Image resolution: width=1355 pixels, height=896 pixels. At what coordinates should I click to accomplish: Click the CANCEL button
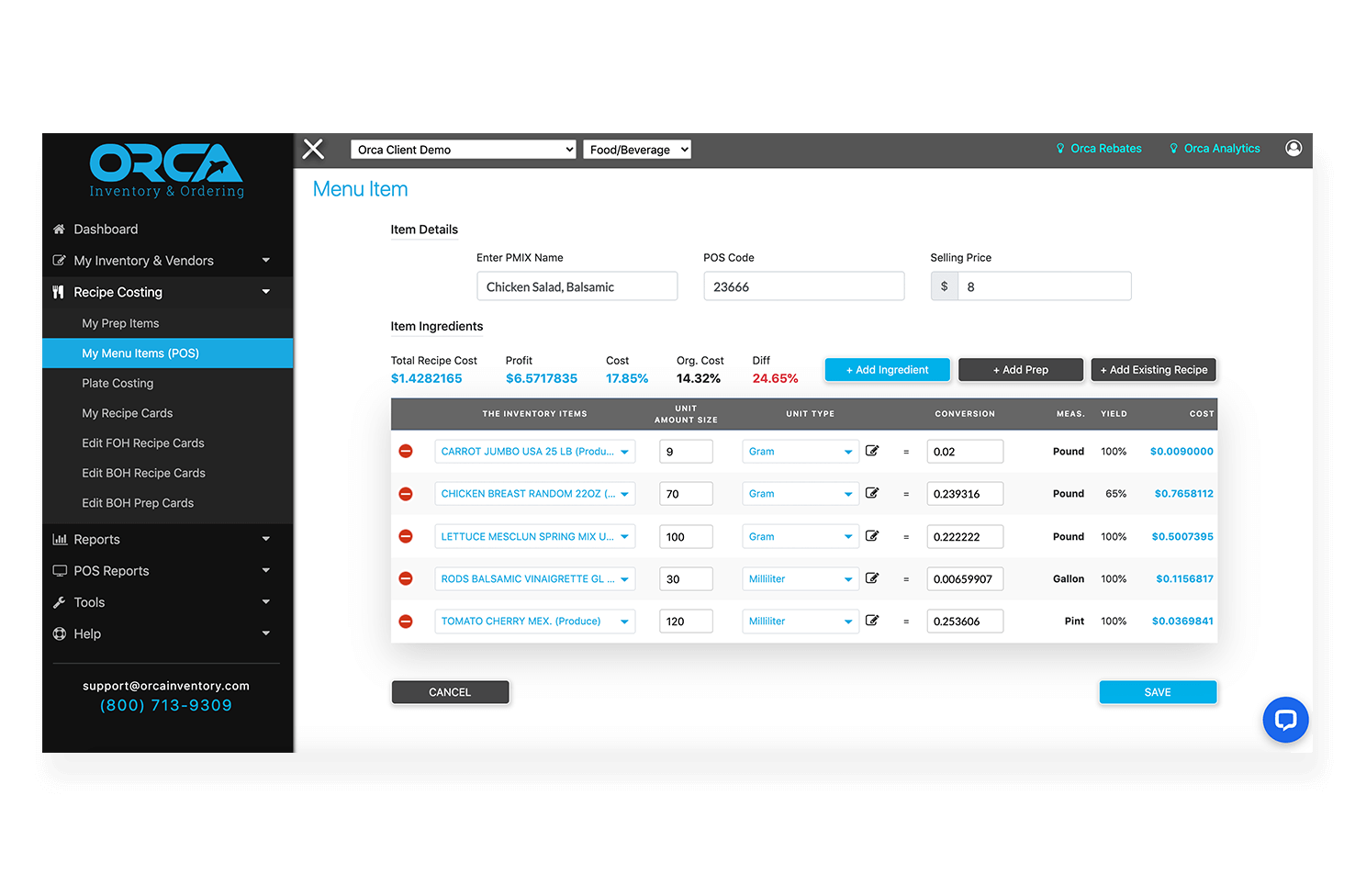450,692
